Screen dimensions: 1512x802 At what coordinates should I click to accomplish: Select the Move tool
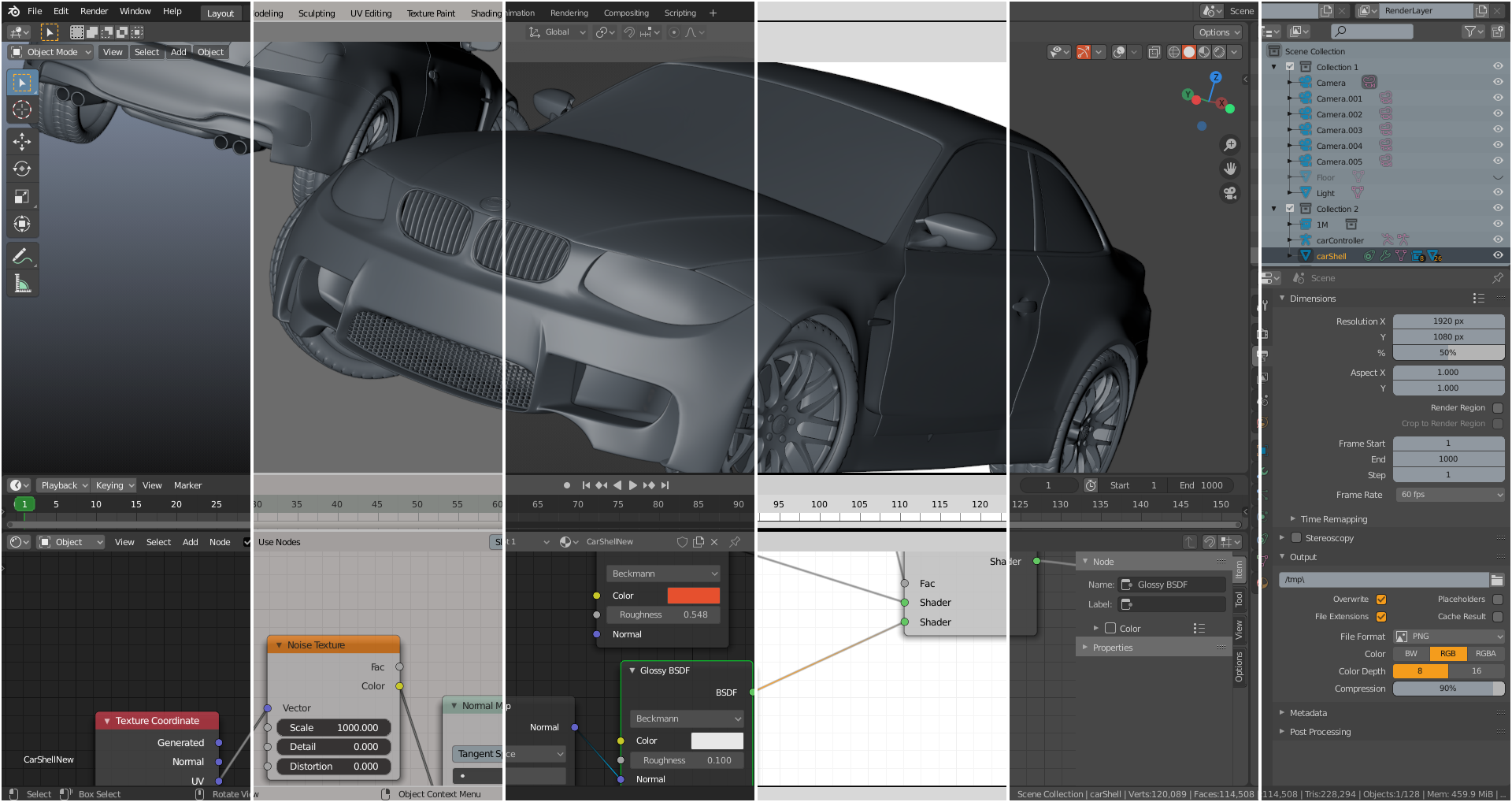[22, 141]
